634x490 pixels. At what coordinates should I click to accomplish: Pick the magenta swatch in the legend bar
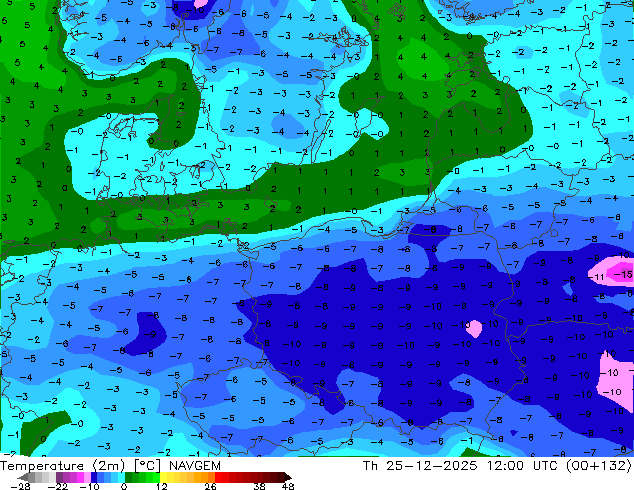click(x=80, y=477)
